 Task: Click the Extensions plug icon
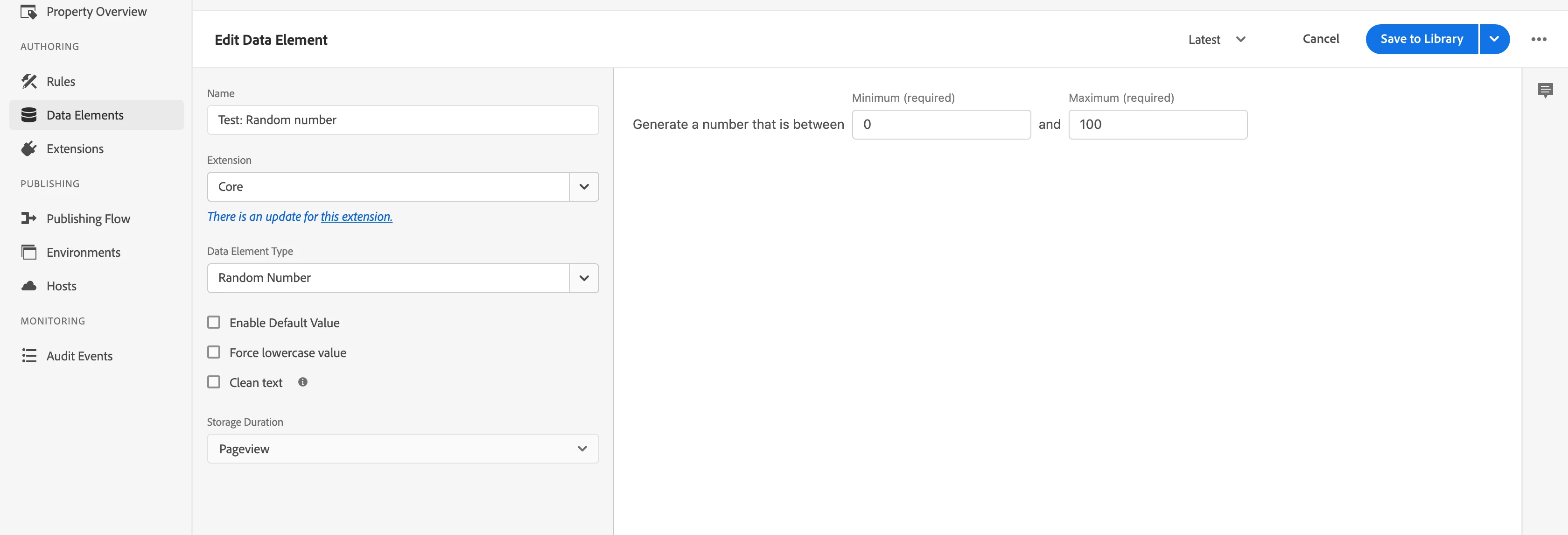[x=28, y=148]
